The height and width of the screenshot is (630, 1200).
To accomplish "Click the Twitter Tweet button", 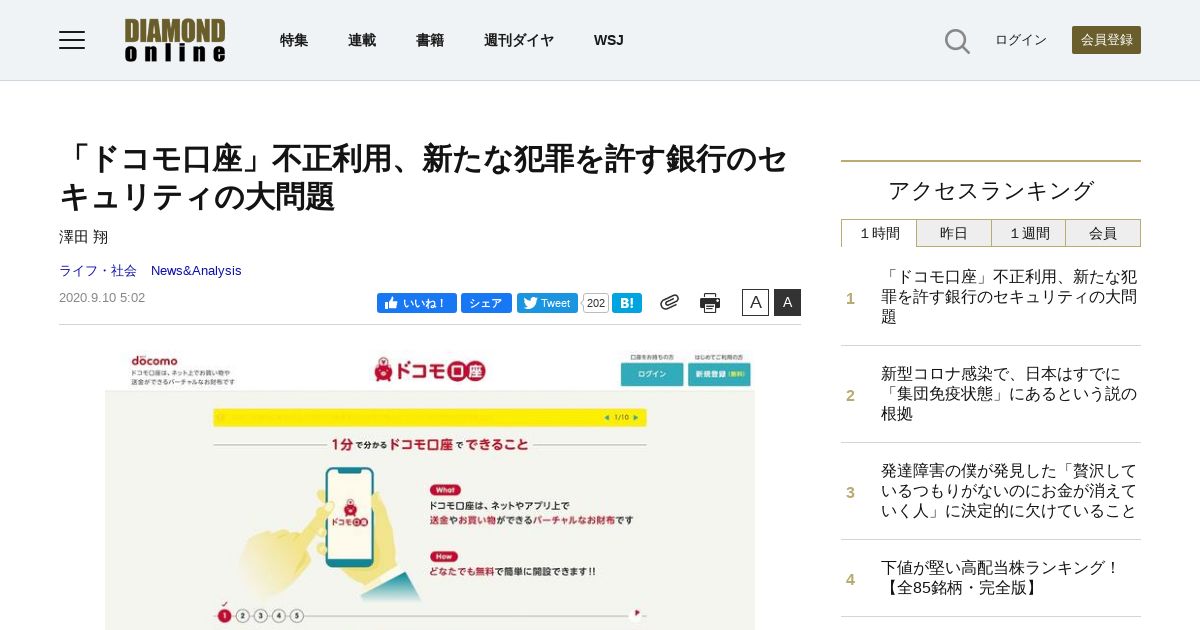I will coord(547,303).
